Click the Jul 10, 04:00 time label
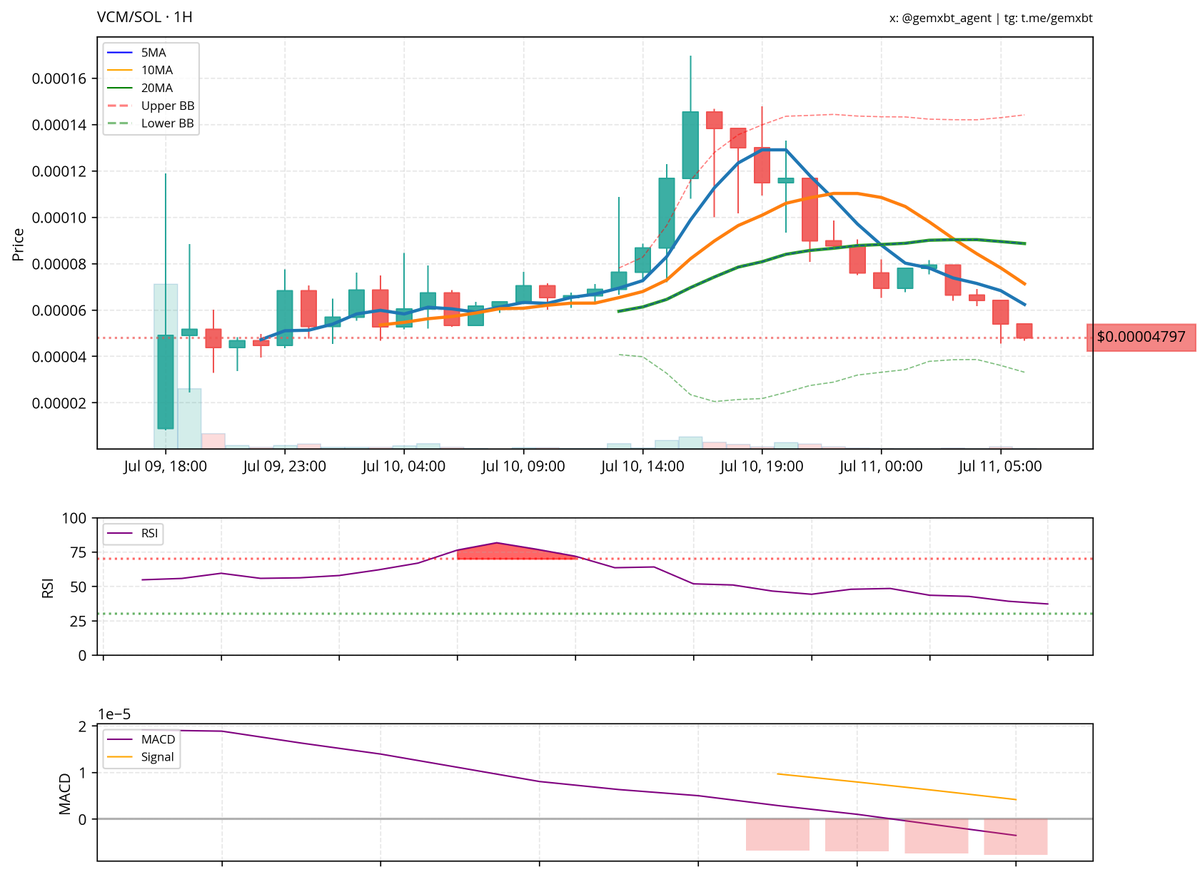Image resolution: width=1200 pixels, height=877 pixels. click(x=404, y=466)
